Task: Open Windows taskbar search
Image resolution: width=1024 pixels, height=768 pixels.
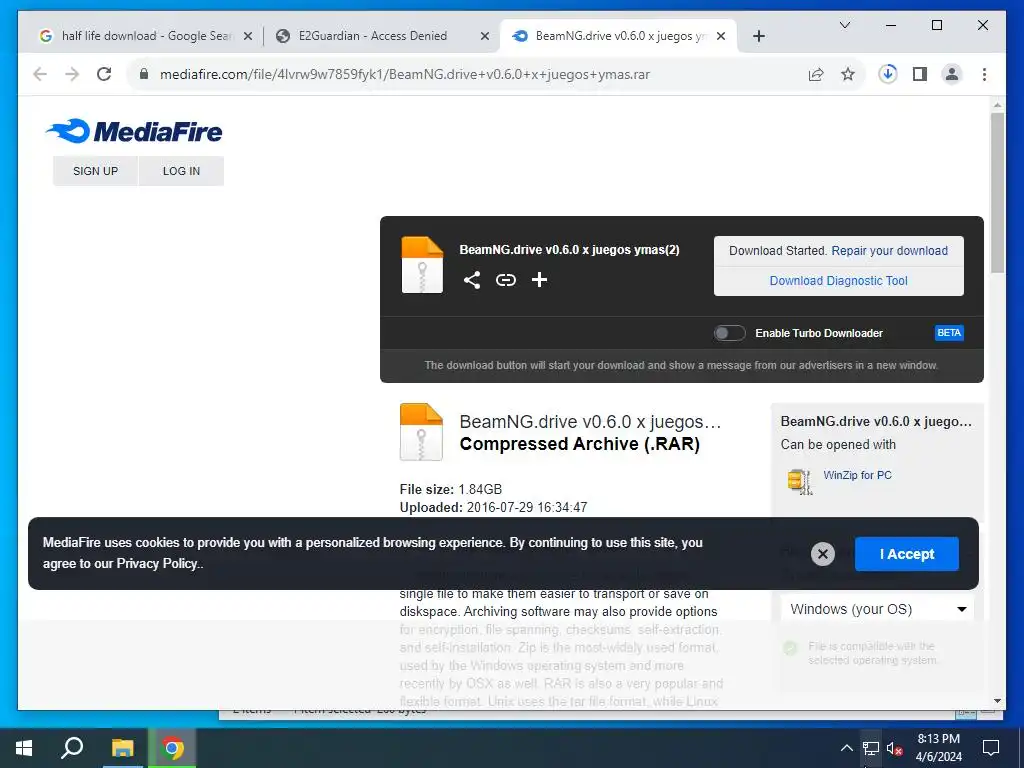Action: (x=72, y=748)
